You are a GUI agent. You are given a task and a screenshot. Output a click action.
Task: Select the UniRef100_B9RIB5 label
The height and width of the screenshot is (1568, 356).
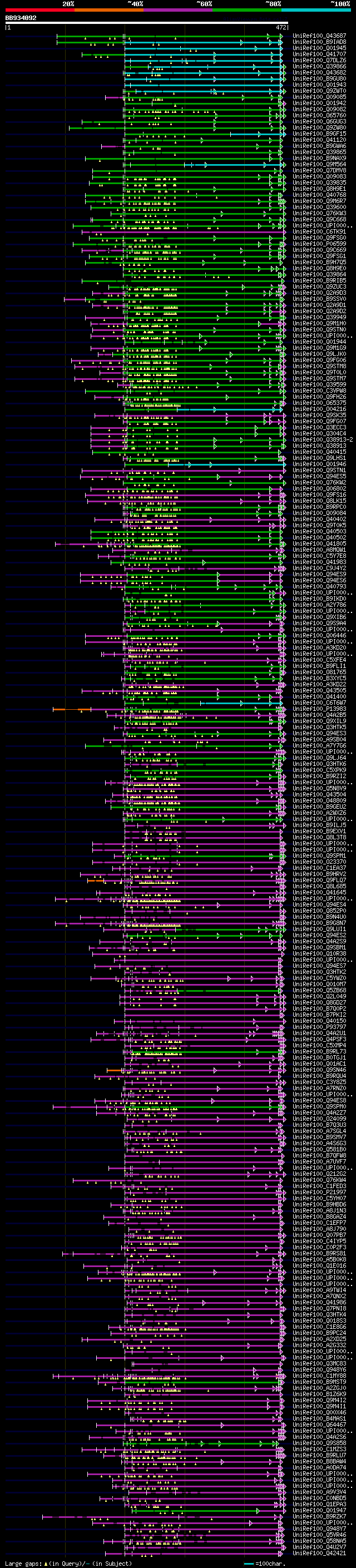click(x=319, y=280)
